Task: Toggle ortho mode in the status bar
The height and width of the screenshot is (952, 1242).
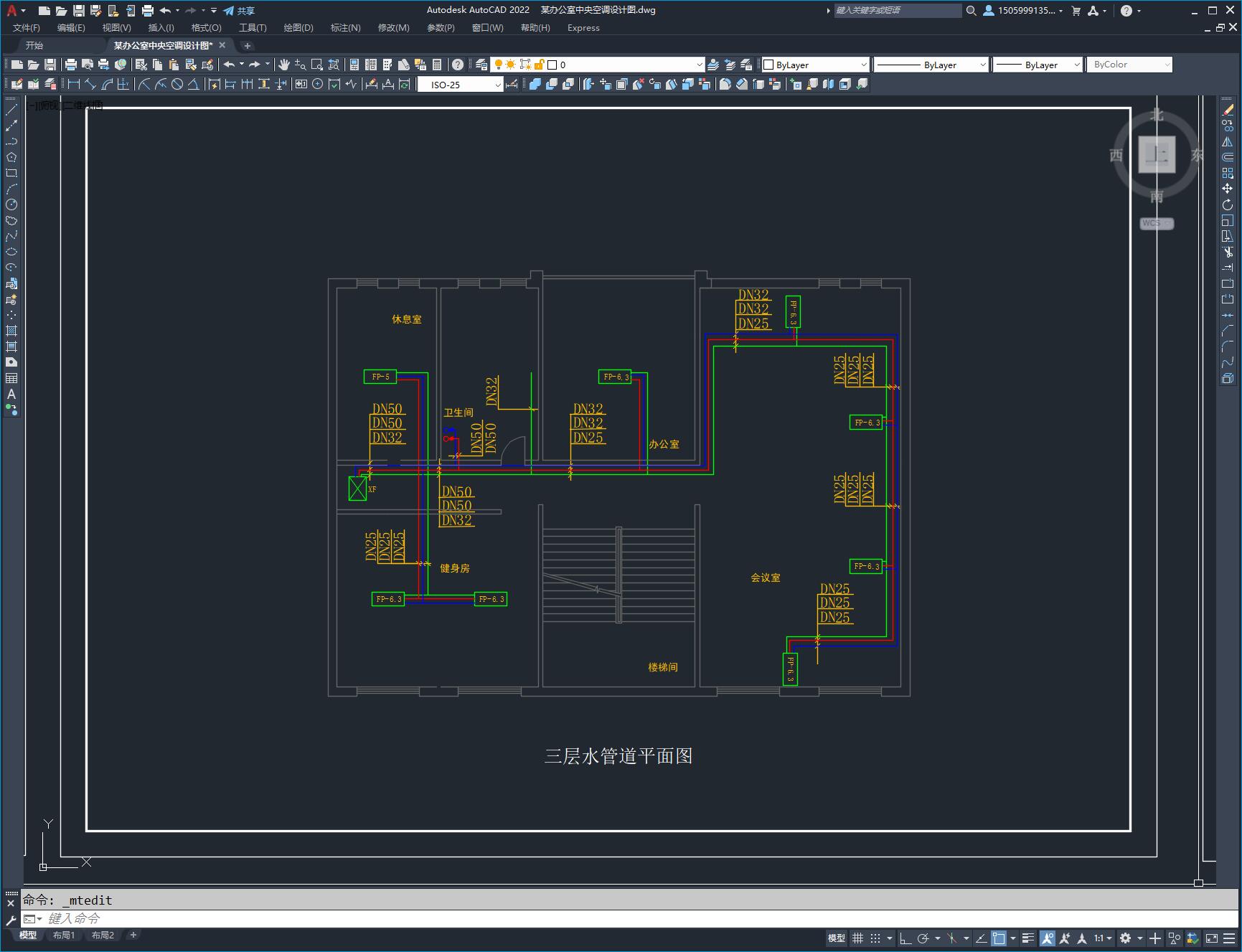Action: [x=905, y=938]
